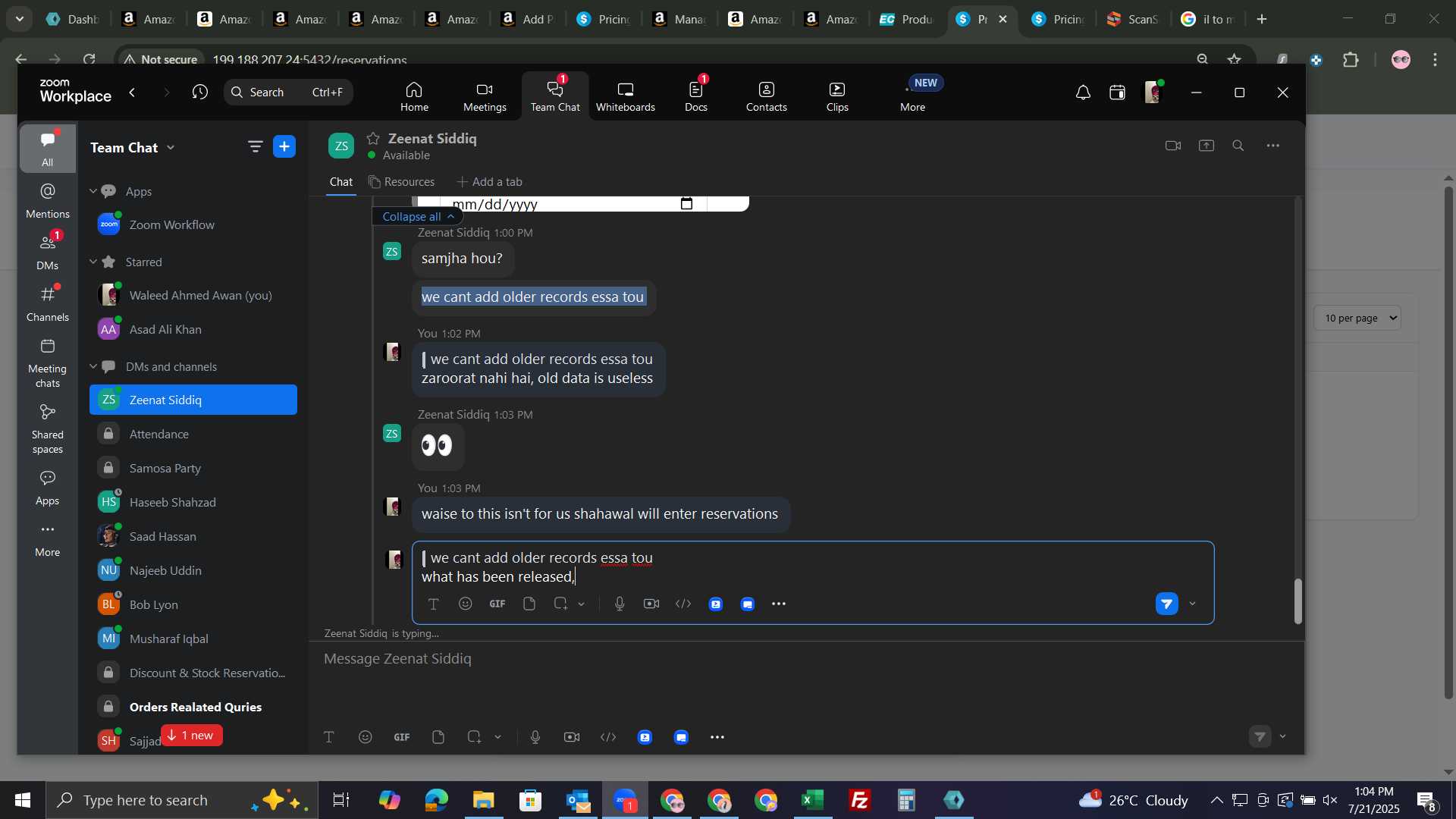
Task: Collapse the Apps section
Action: point(93,191)
